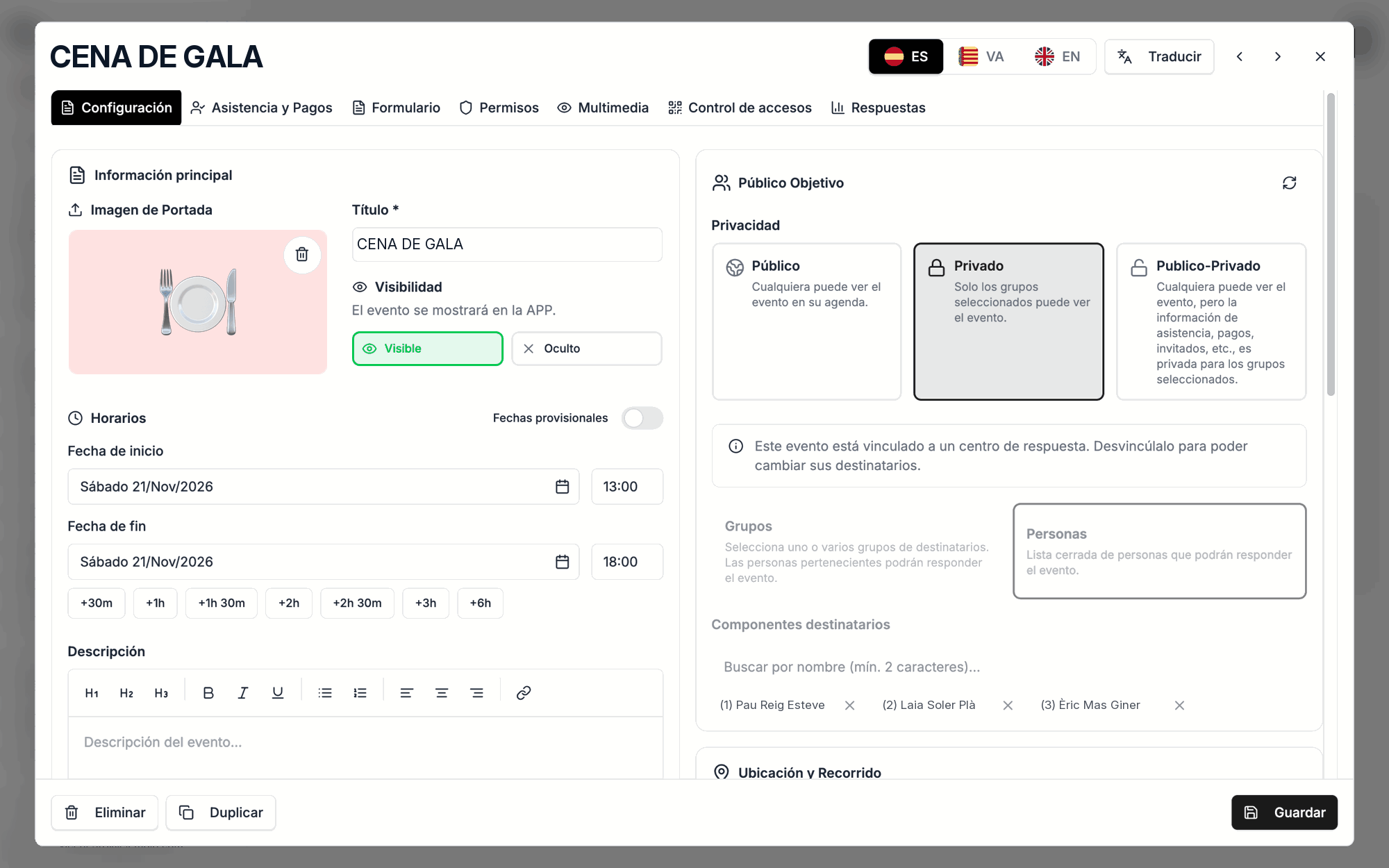
Task: Apply Heading 3 formatting in description editor
Action: coord(161,693)
